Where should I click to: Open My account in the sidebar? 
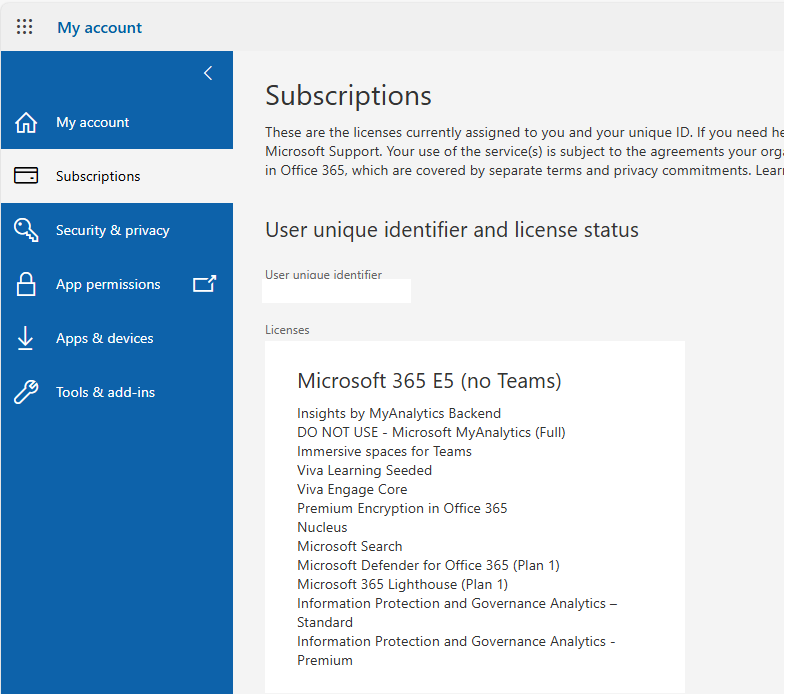tap(117, 122)
